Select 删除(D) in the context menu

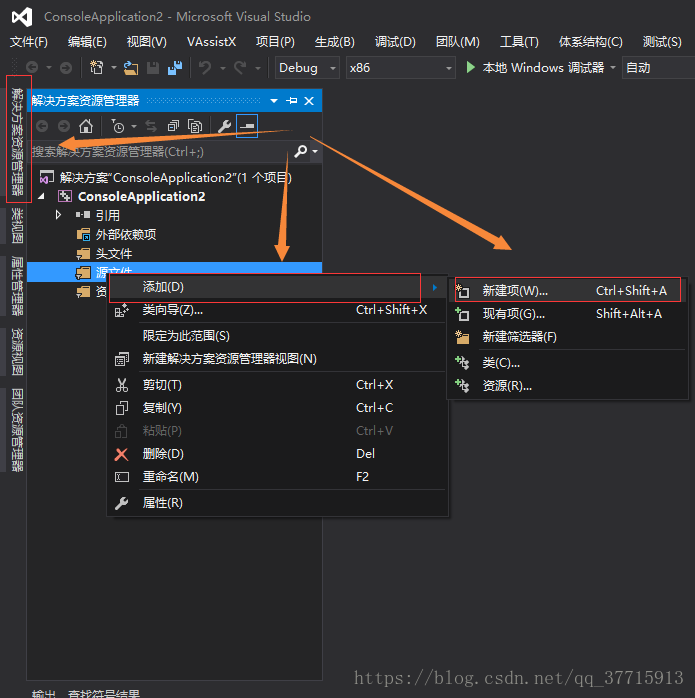pyautogui.click(x=277, y=454)
